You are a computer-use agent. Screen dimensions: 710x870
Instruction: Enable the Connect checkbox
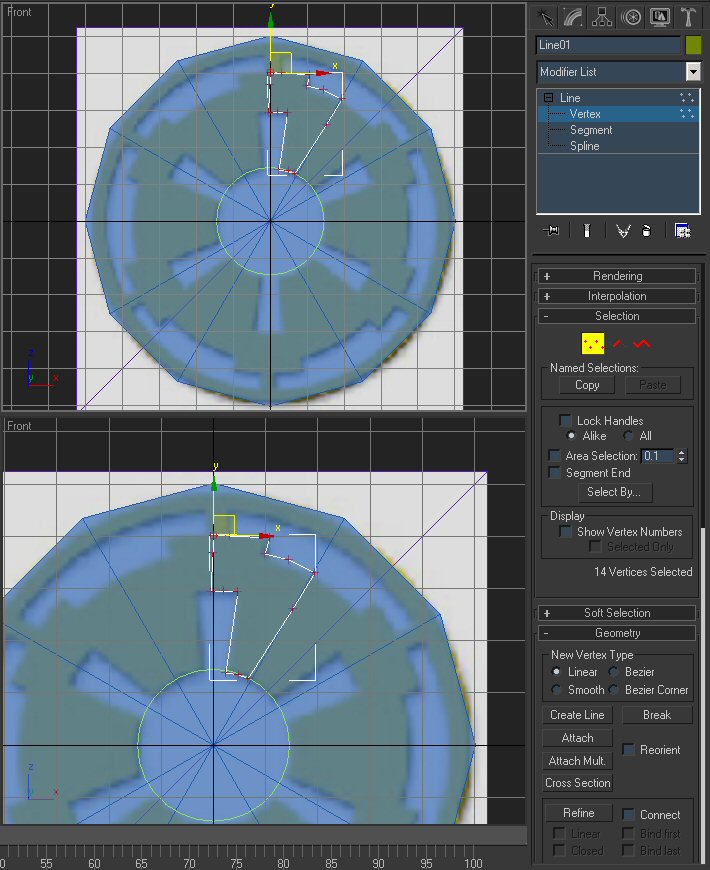click(628, 815)
